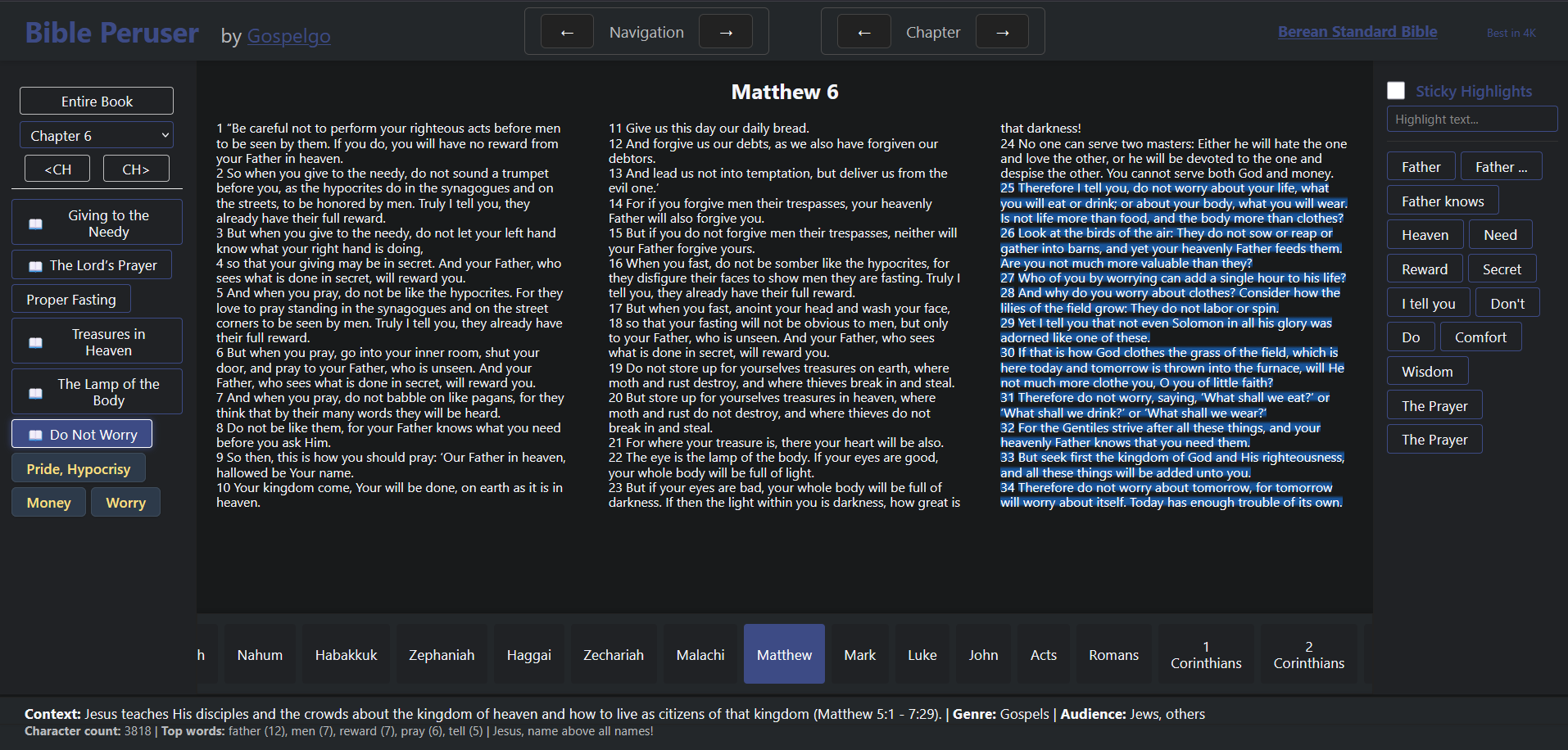Advance using the right Chapter arrow
Image resolution: width=1568 pixels, height=750 pixels.
coord(1002,31)
